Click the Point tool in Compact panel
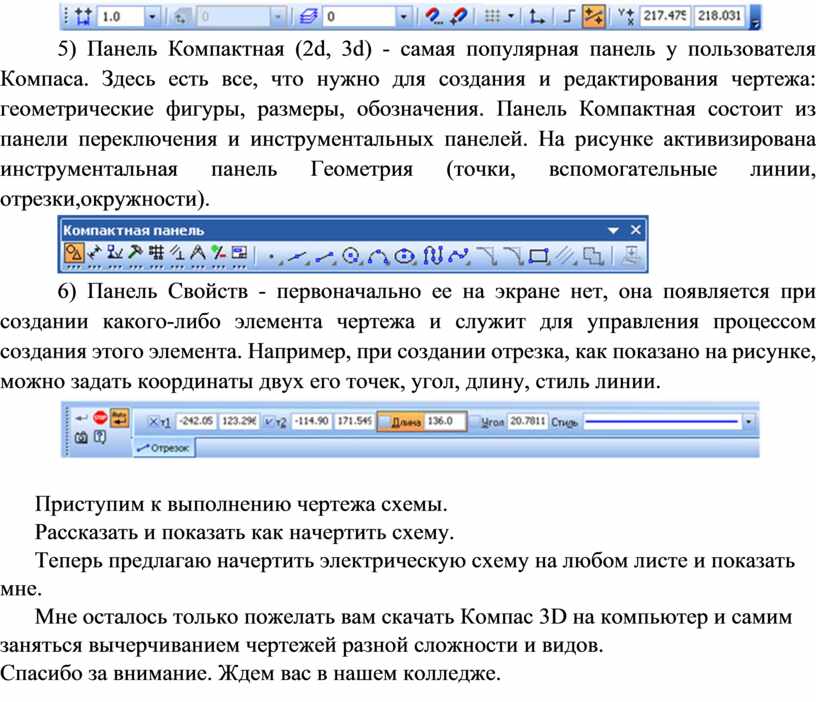This screenshot has height=702, width=816. (x=270, y=256)
